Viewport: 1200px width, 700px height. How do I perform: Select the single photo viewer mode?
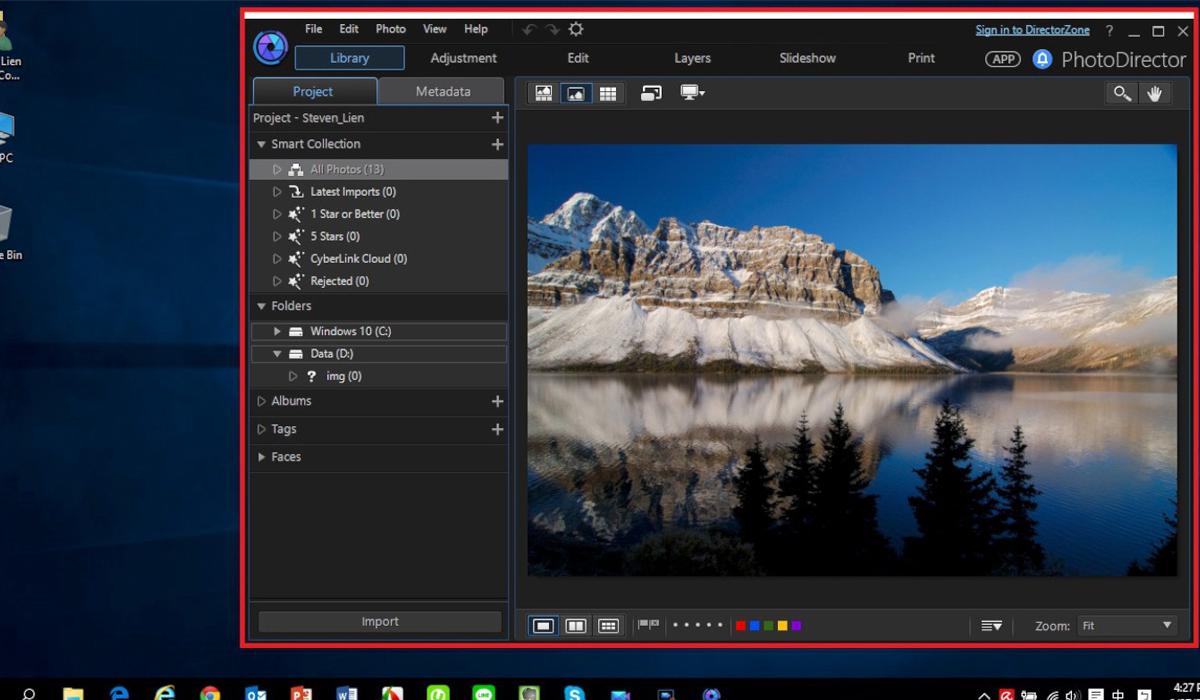(542, 625)
